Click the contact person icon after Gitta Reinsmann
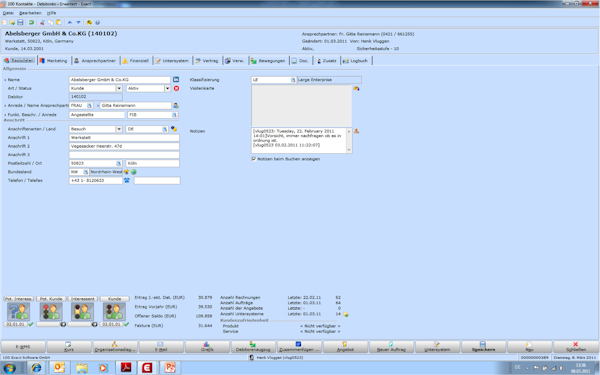This screenshot has height=375, width=600. [x=176, y=106]
